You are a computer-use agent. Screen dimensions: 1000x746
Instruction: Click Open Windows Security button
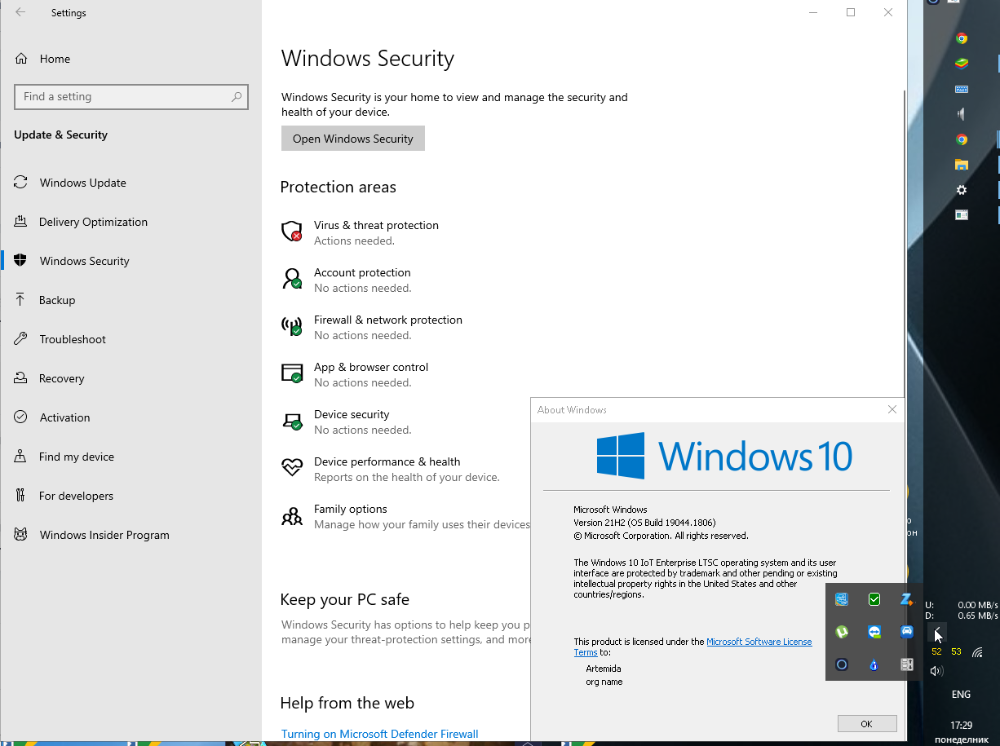[x=353, y=138]
